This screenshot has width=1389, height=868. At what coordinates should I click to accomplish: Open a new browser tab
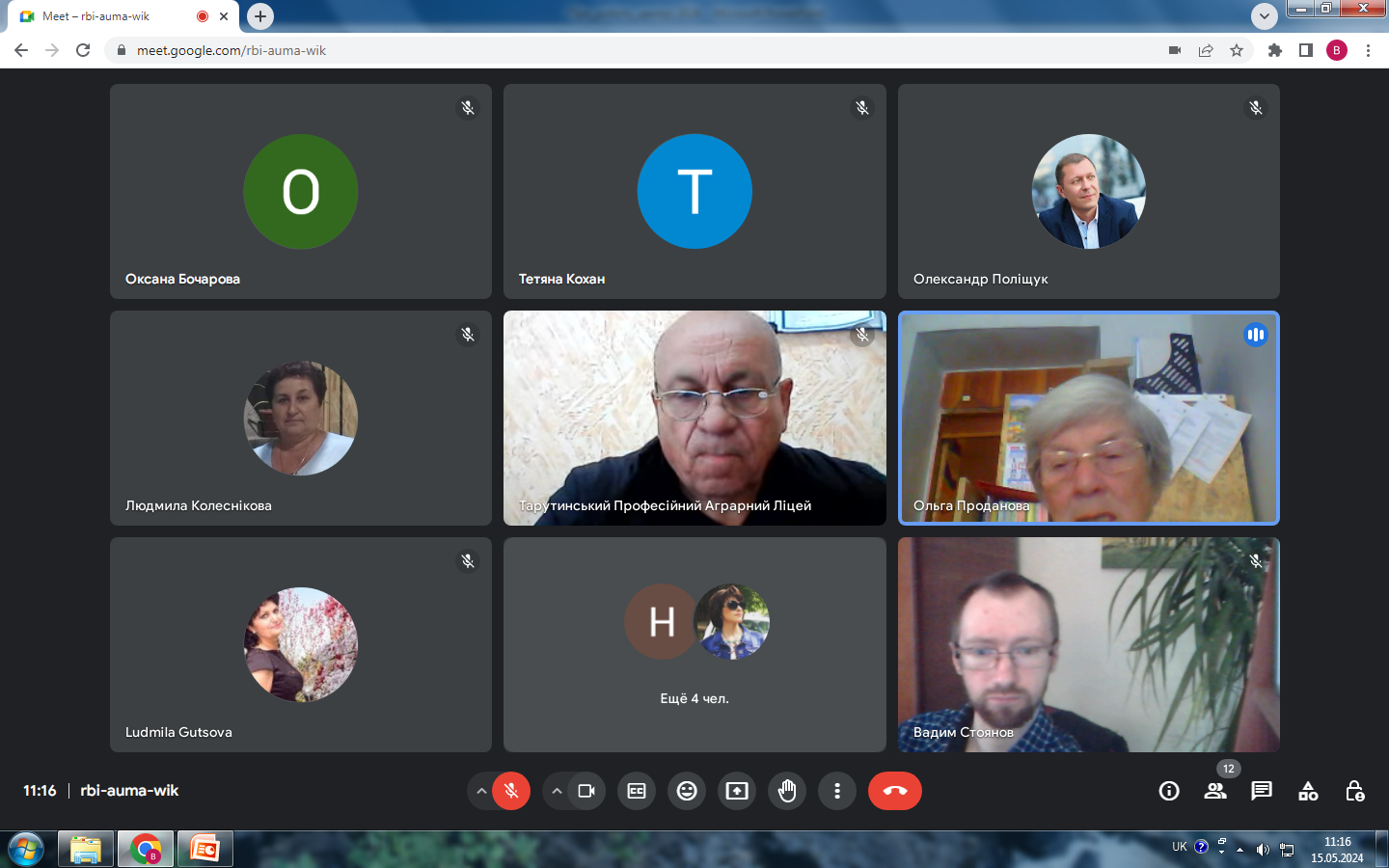pyautogui.click(x=260, y=16)
